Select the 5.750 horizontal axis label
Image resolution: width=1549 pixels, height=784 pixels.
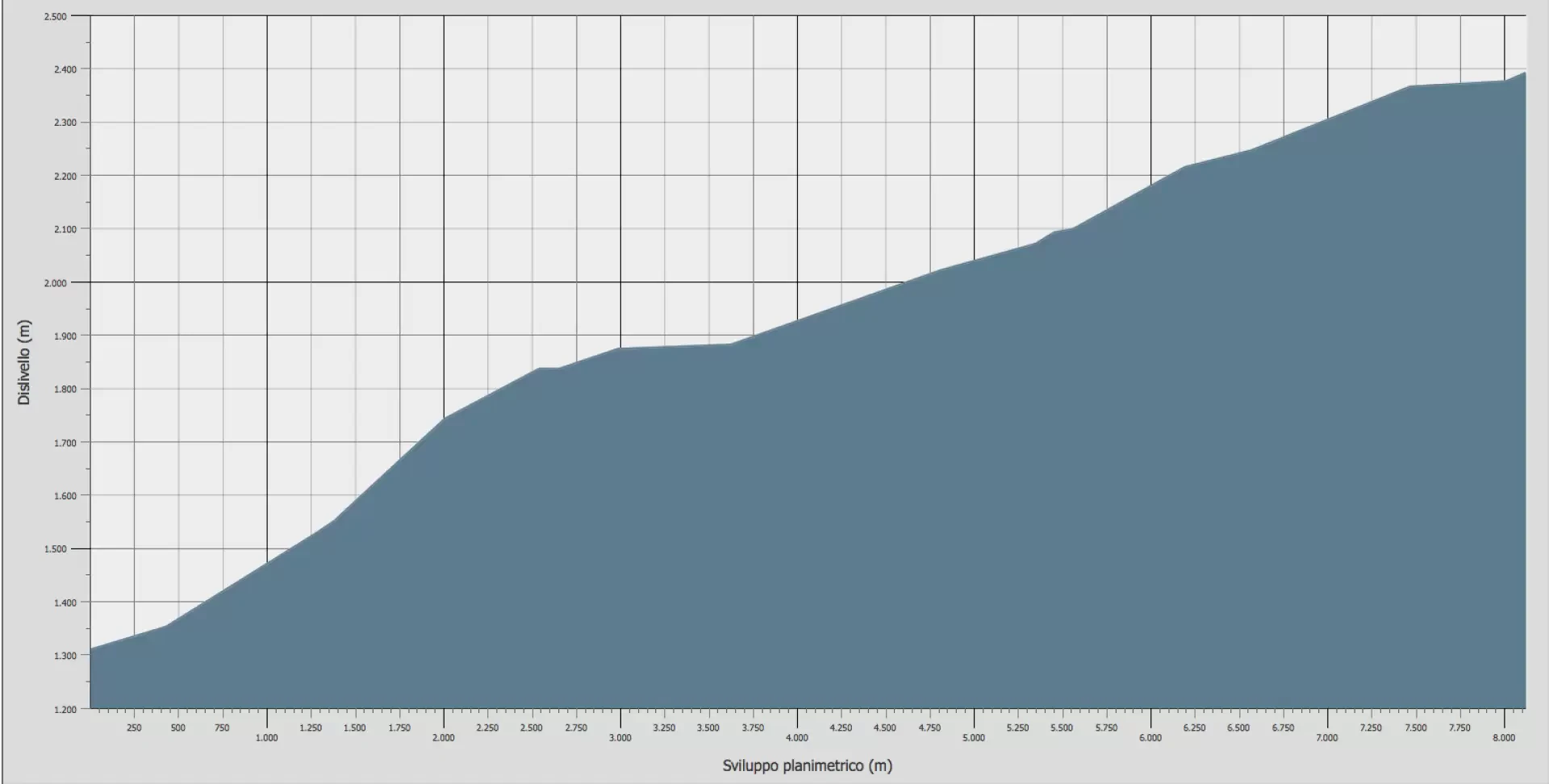pyautogui.click(x=1107, y=728)
